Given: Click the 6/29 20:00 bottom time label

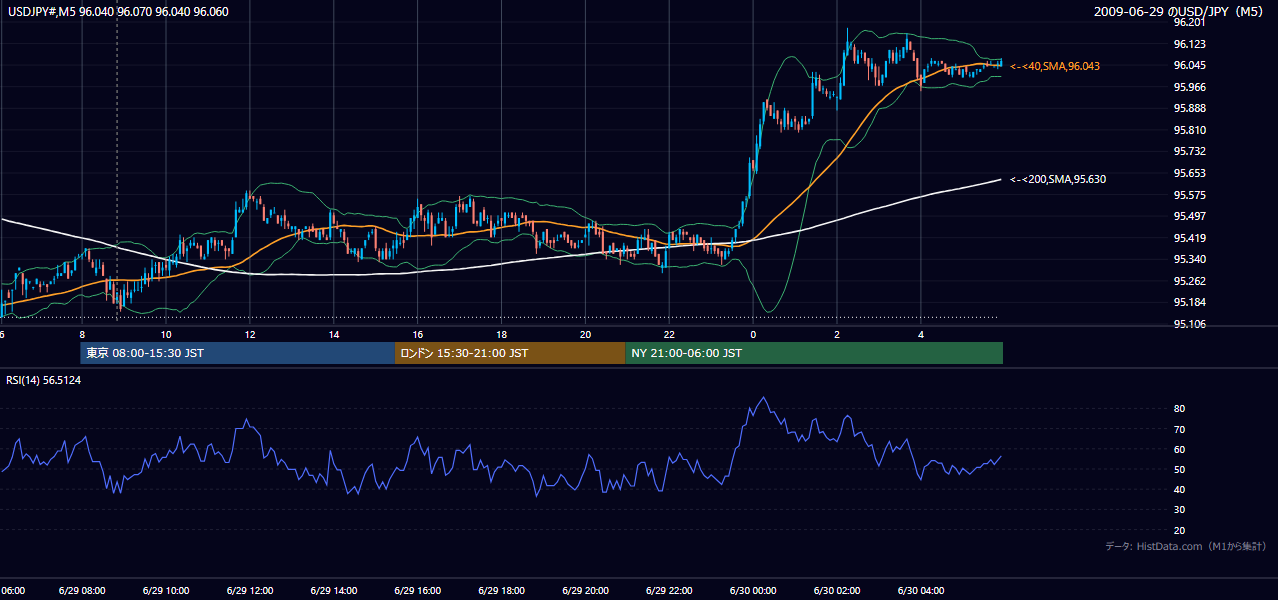Looking at the screenshot, I should (585, 591).
